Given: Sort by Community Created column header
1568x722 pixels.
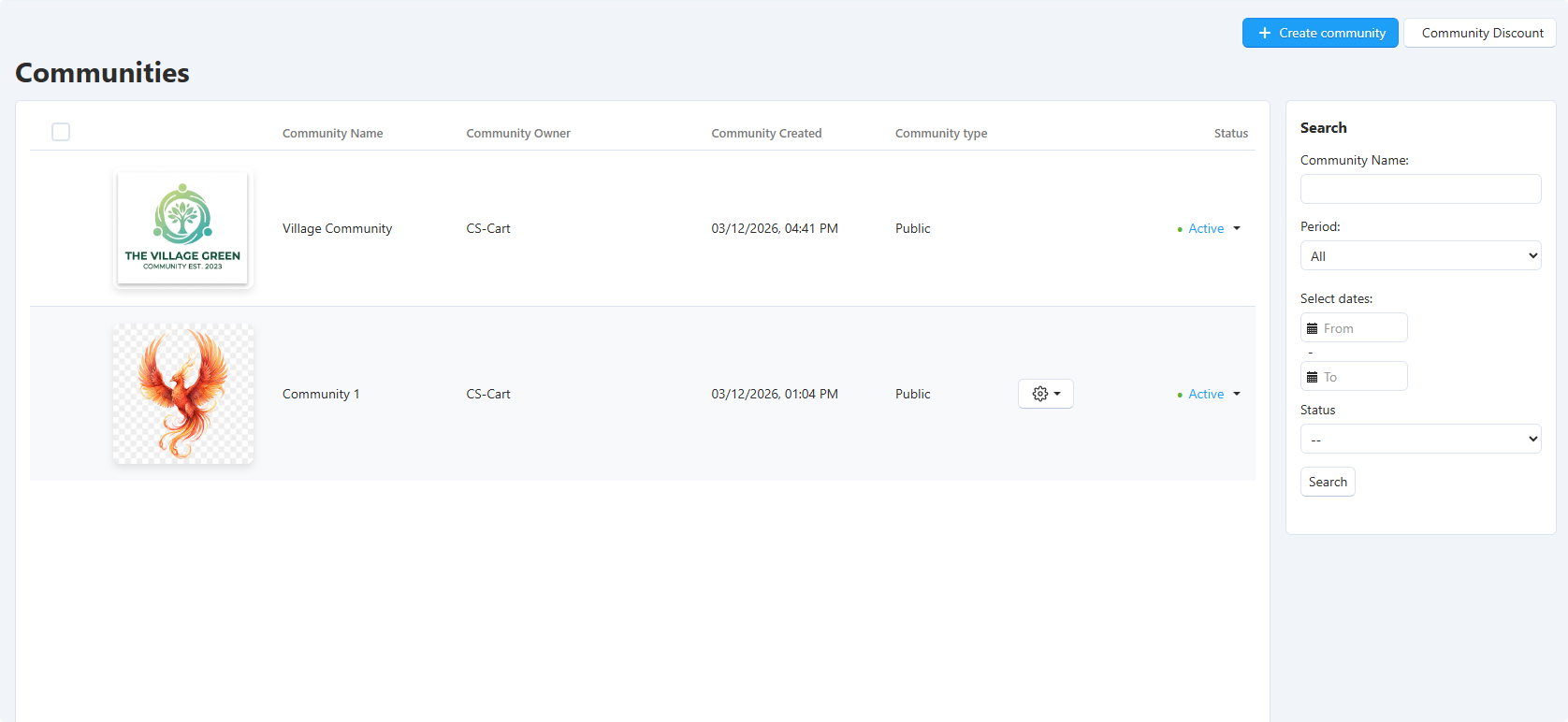Looking at the screenshot, I should click(766, 134).
